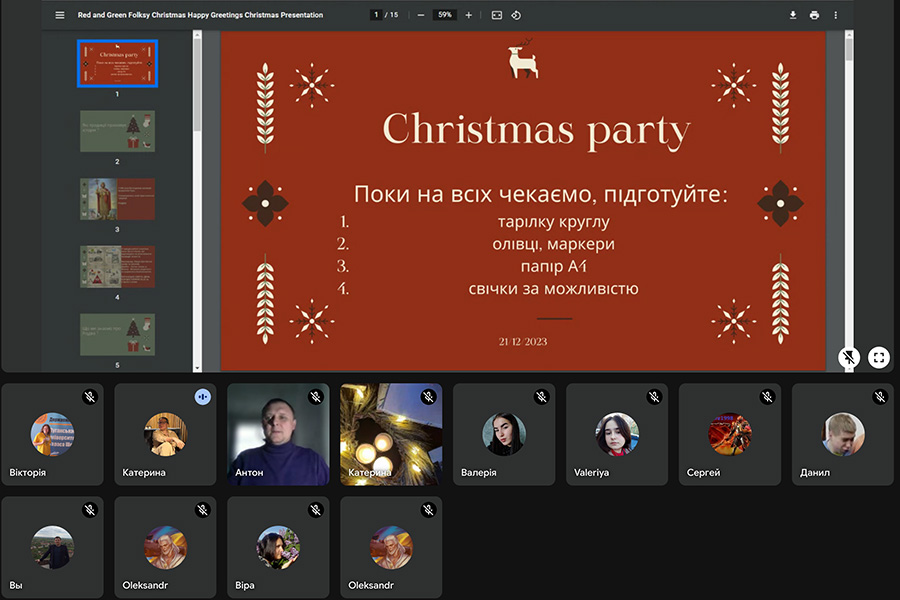Open the slide 3 thumbnail
The width and height of the screenshot is (900, 600).
117,199
